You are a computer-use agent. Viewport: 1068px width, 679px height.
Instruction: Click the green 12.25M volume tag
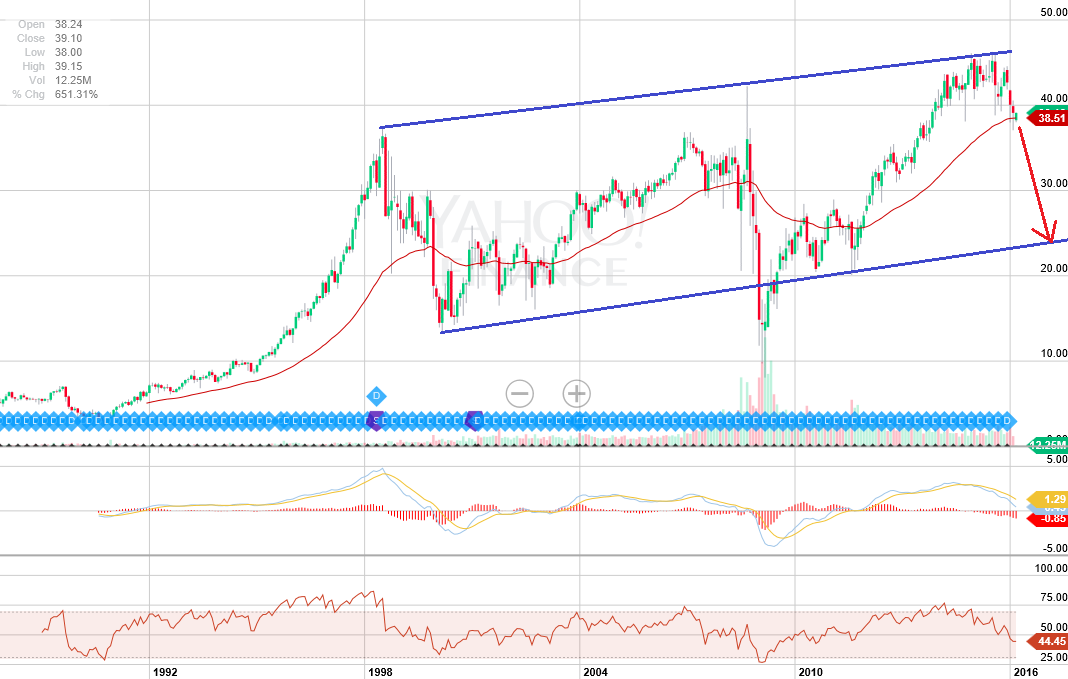click(1048, 445)
